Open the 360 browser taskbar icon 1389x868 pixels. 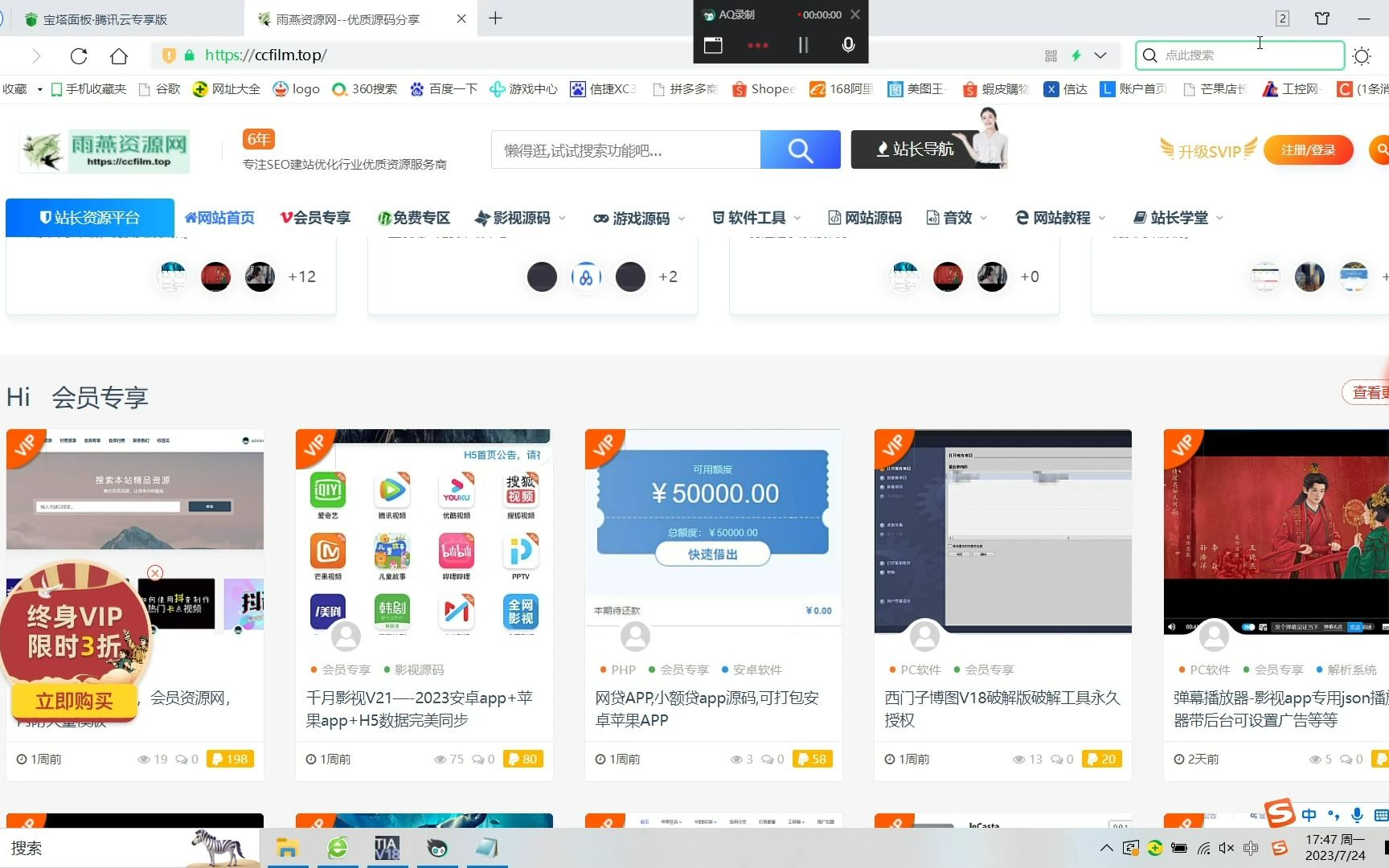[338, 848]
